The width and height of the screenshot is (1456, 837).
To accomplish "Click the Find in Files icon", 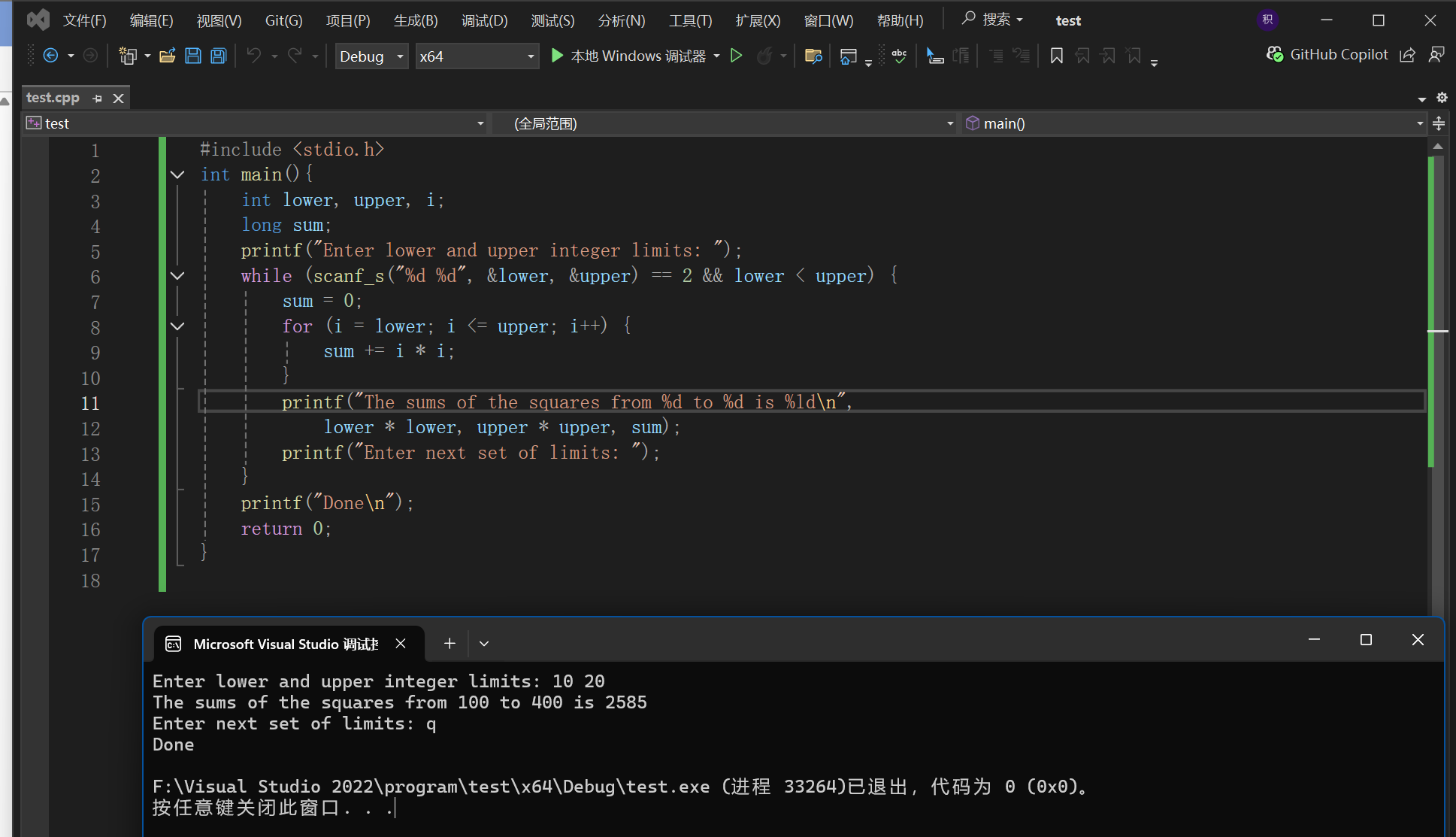I will point(813,56).
